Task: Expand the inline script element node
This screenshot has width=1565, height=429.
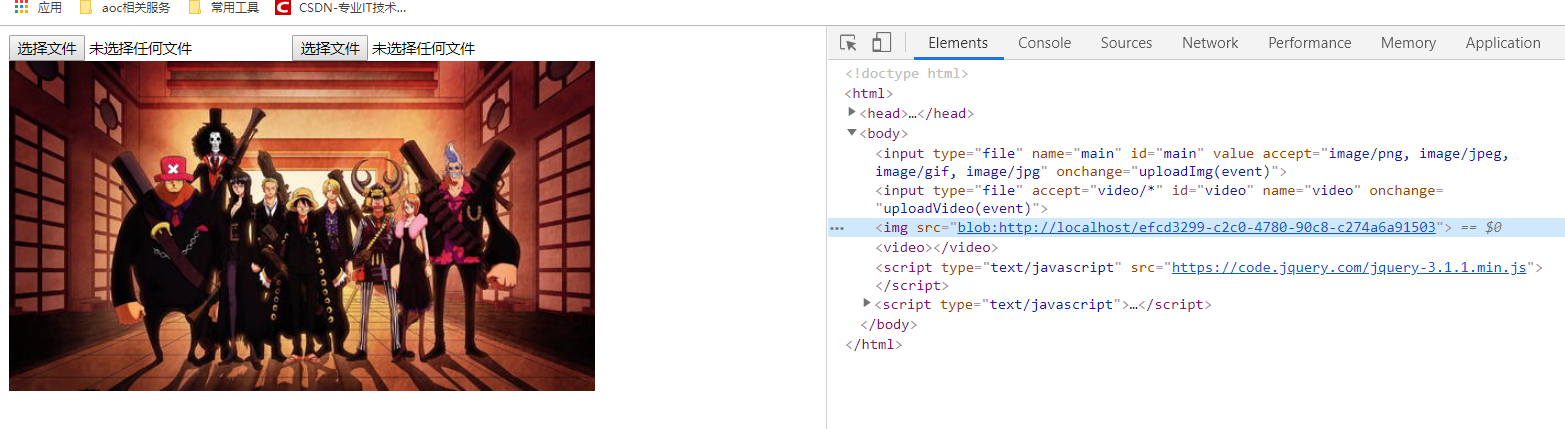Action: [868, 303]
